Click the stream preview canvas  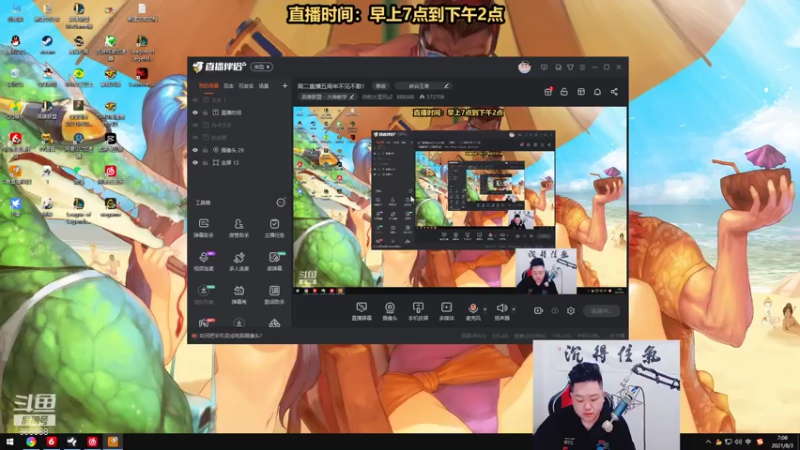tap(460, 200)
